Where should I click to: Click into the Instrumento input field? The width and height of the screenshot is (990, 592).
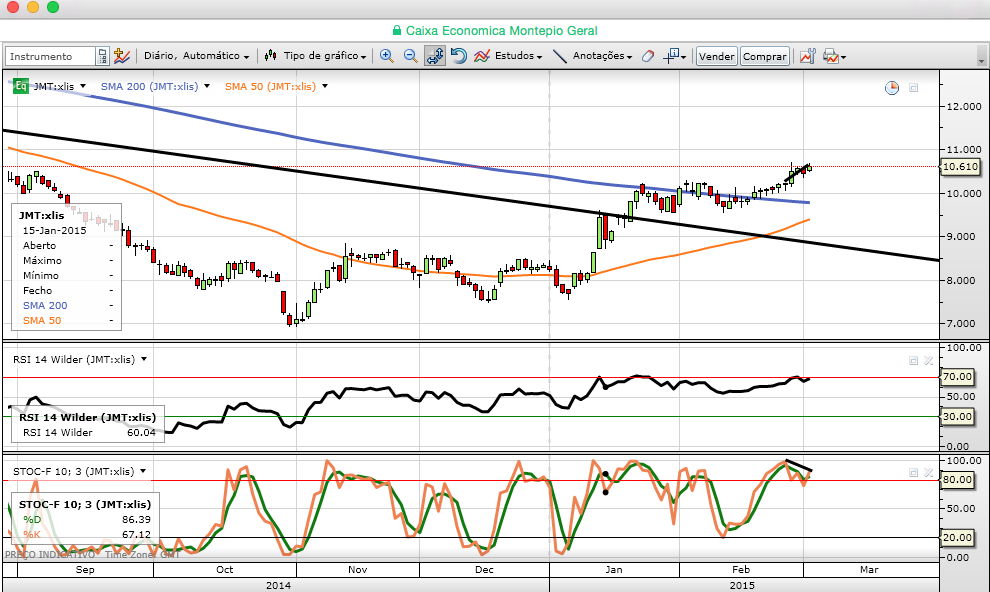[x=51, y=56]
